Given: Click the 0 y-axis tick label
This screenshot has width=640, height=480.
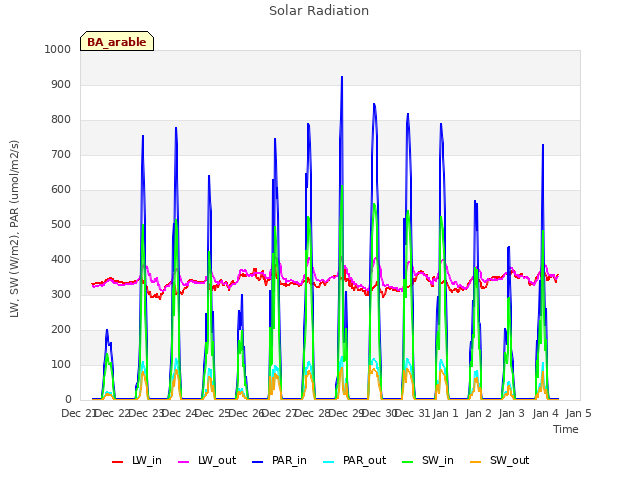Looking at the screenshot, I should pos(68,400).
